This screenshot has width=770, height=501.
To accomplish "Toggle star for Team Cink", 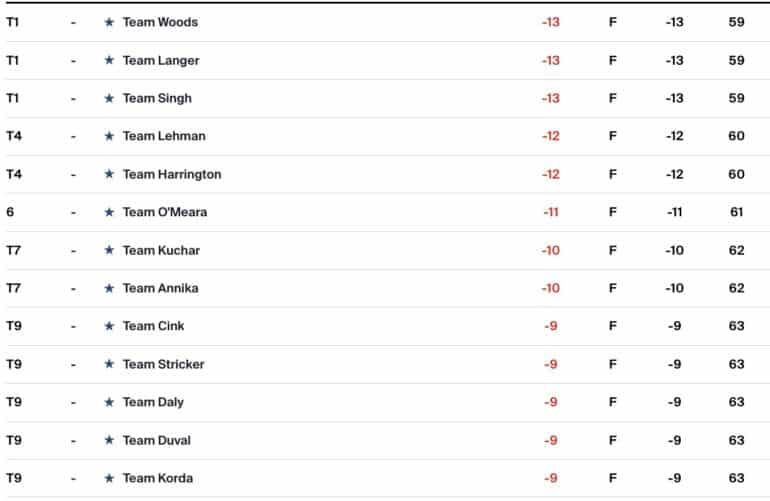I will pyautogui.click(x=109, y=326).
